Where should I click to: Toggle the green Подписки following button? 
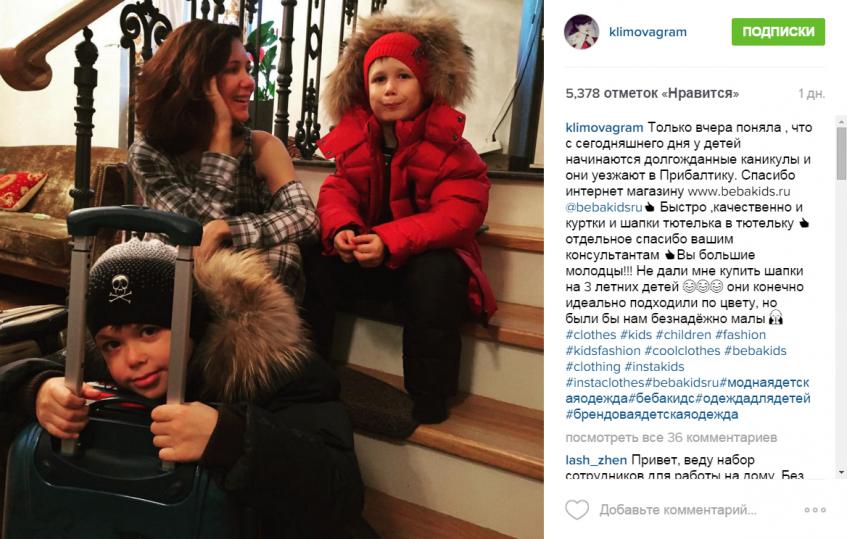778,31
